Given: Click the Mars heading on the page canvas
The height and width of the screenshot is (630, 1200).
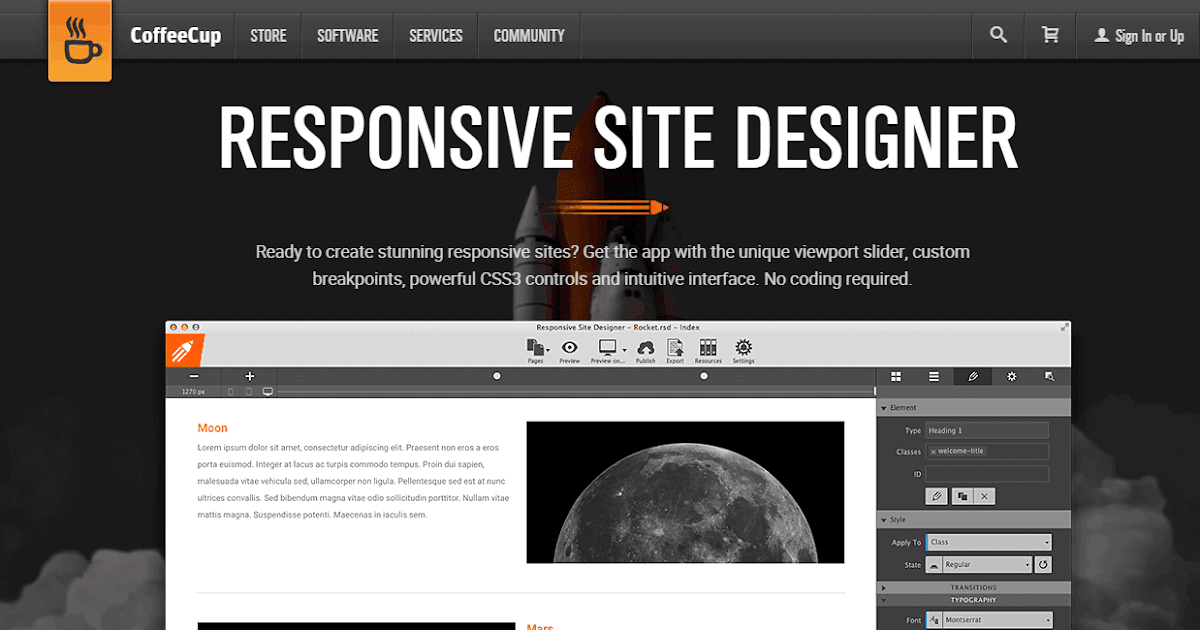Looking at the screenshot, I should click(x=540, y=626).
